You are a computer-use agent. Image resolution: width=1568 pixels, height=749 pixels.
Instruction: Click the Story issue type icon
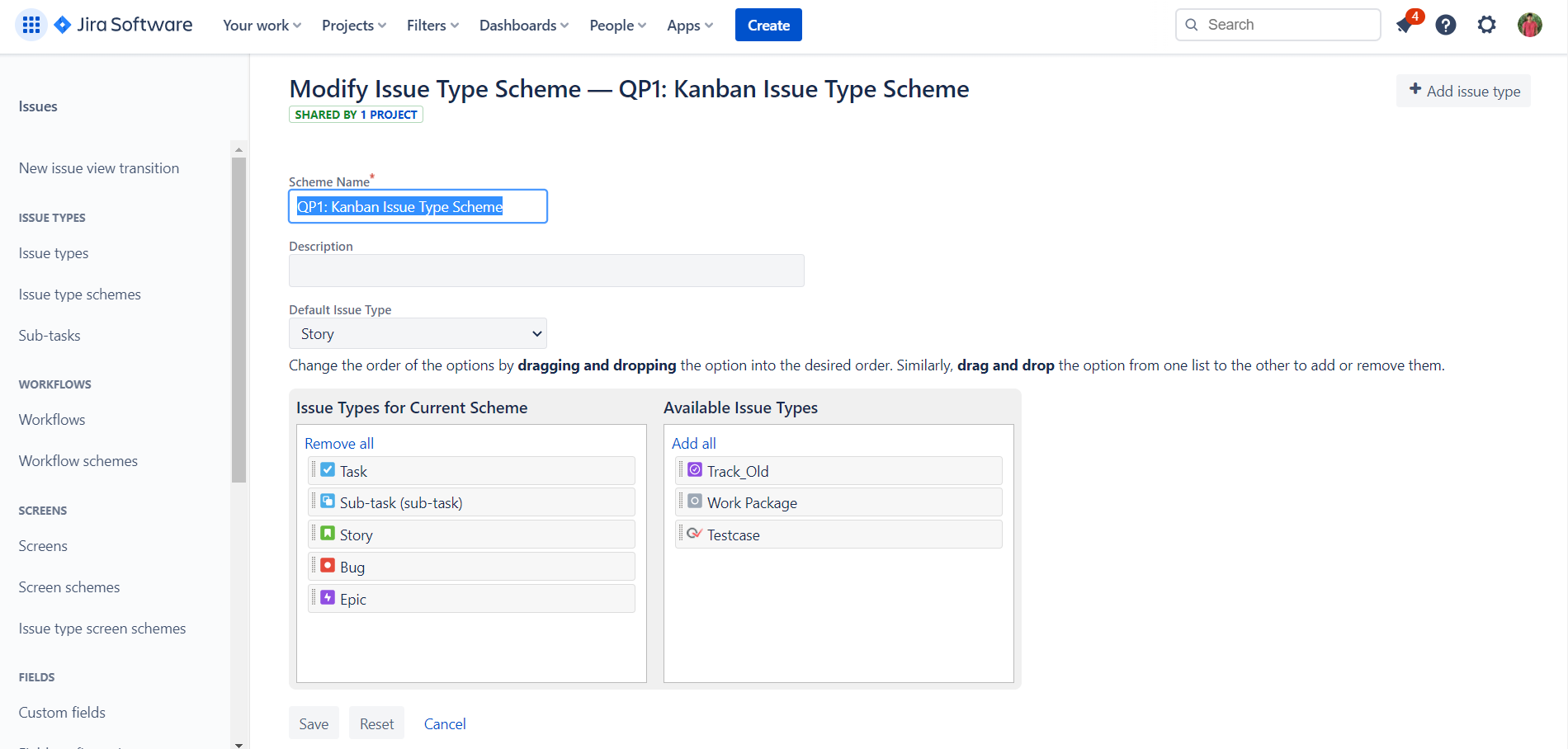[x=328, y=534]
